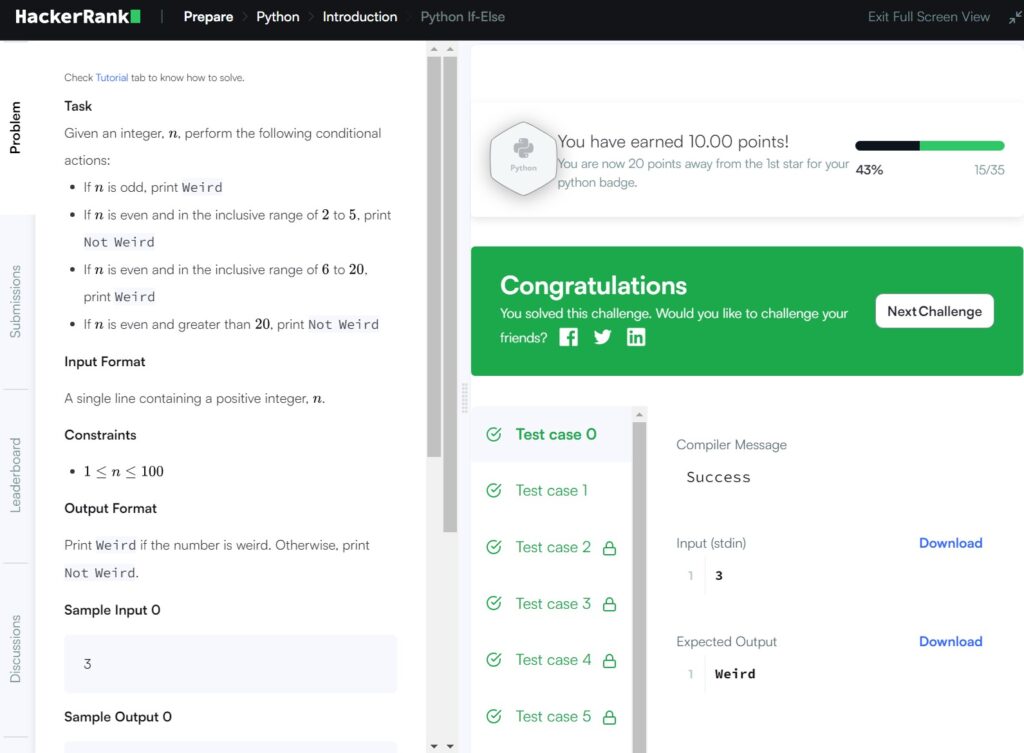Click the LinkedIn share icon
Viewport: 1024px width, 753px height.
(x=636, y=337)
